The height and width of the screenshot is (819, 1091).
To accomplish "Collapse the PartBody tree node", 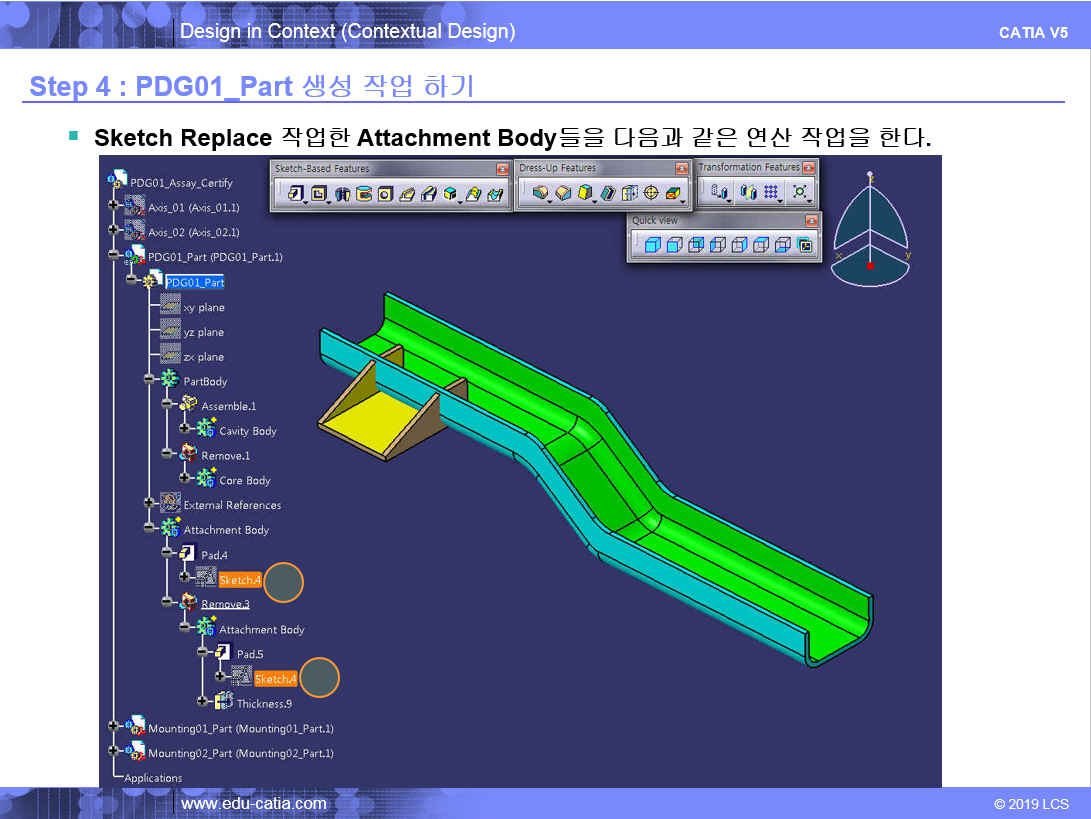I will point(150,381).
